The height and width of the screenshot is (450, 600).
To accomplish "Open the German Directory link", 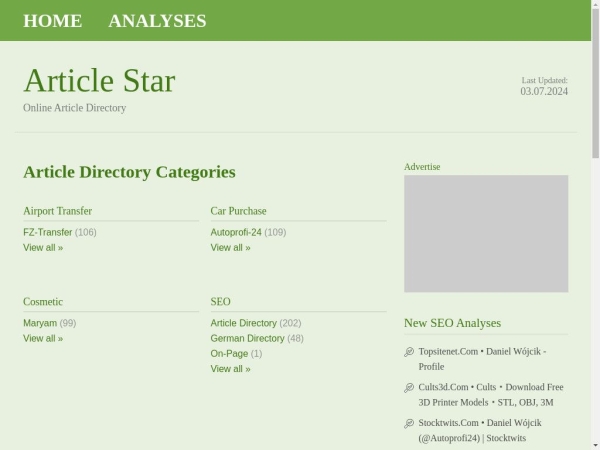I will (x=247, y=338).
